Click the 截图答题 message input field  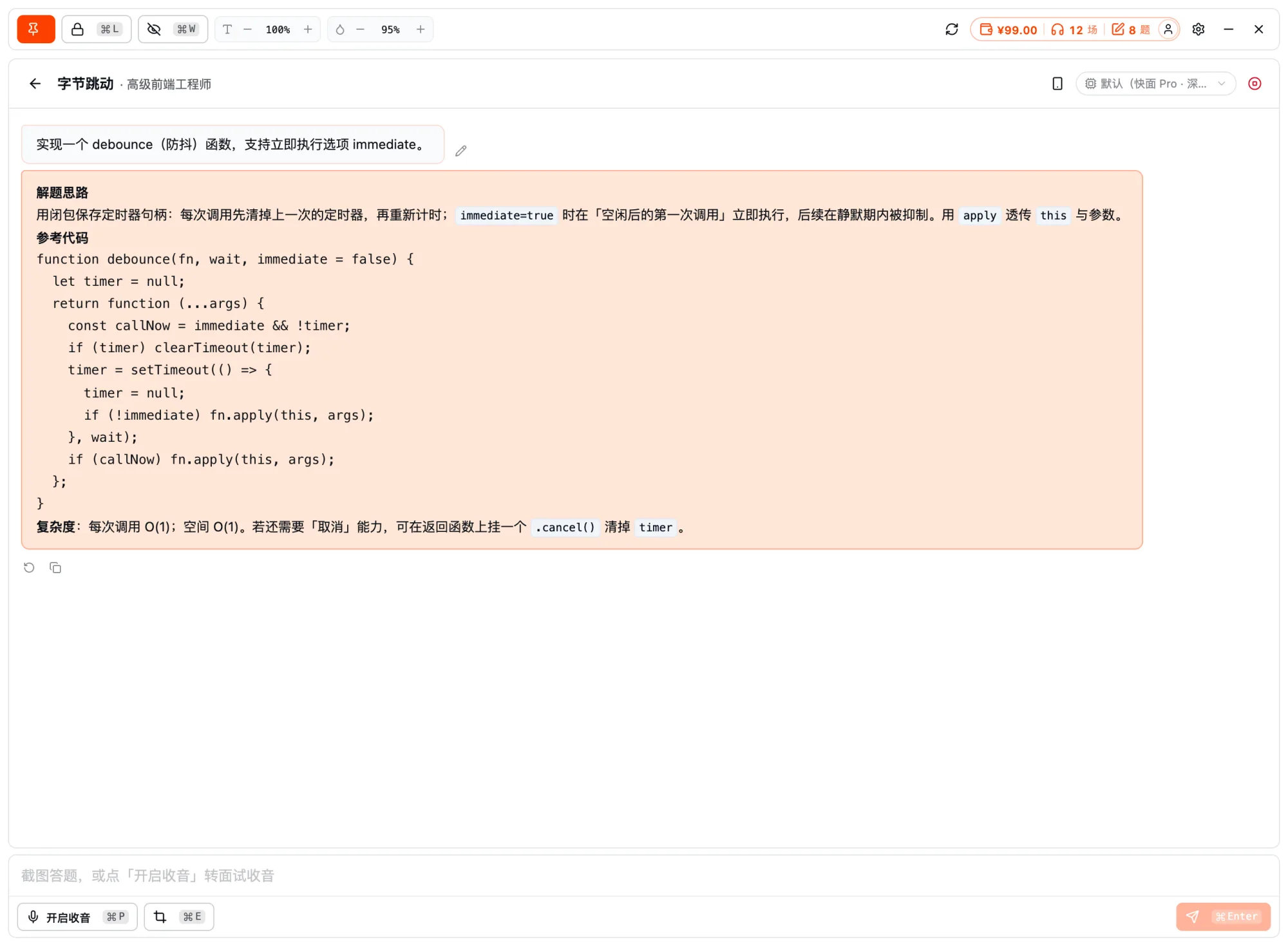pyautogui.click(x=644, y=875)
